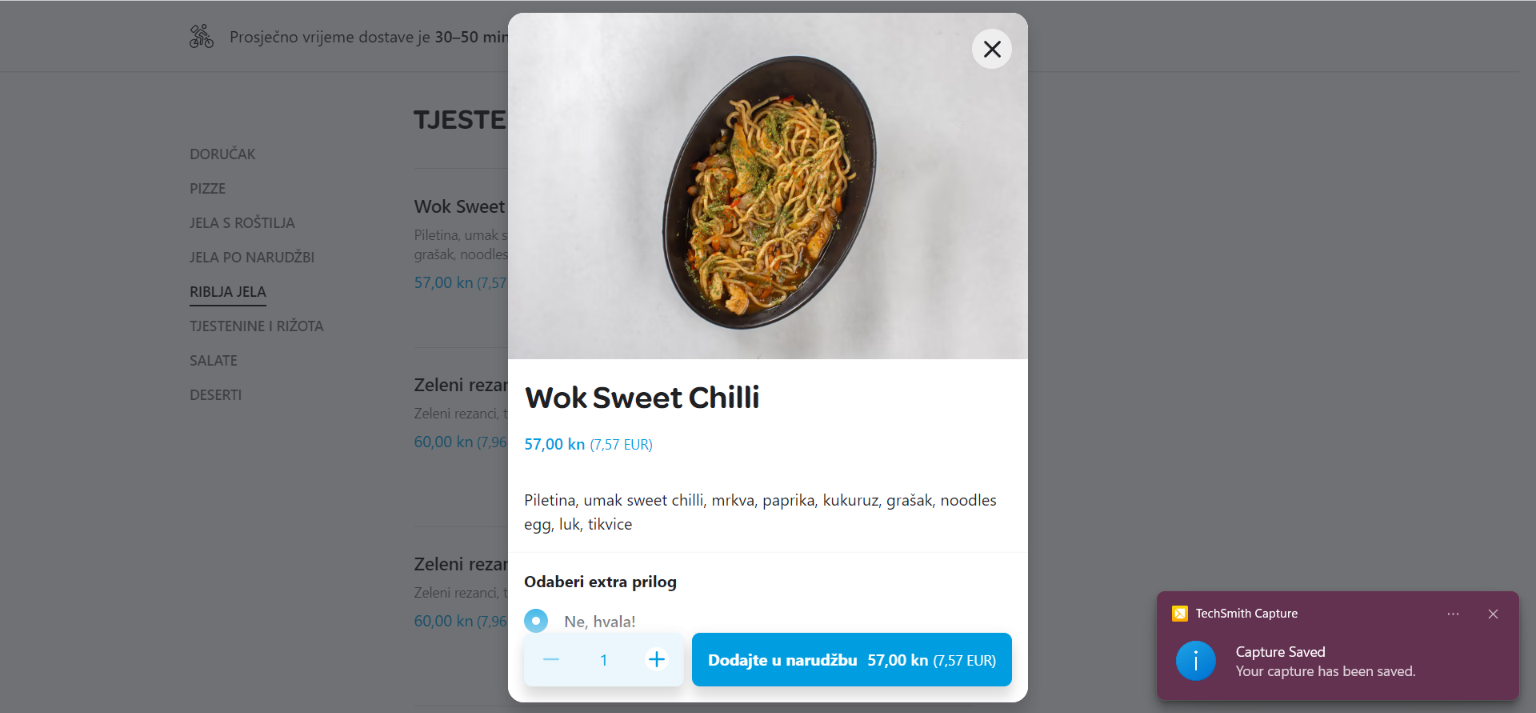Open the DESERTI category
This screenshot has height=713, width=1536.
tap(216, 395)
